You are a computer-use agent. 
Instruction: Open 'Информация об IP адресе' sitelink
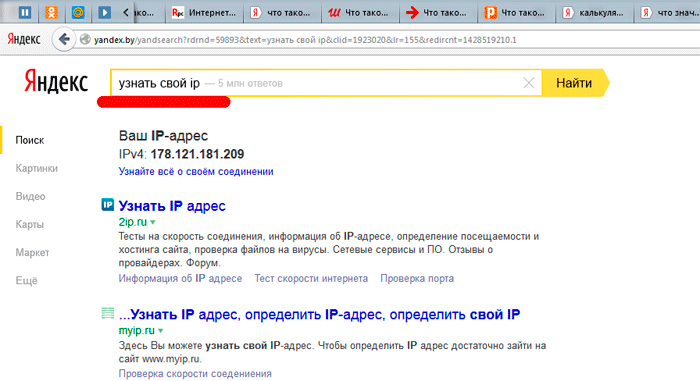coord(180,279)
